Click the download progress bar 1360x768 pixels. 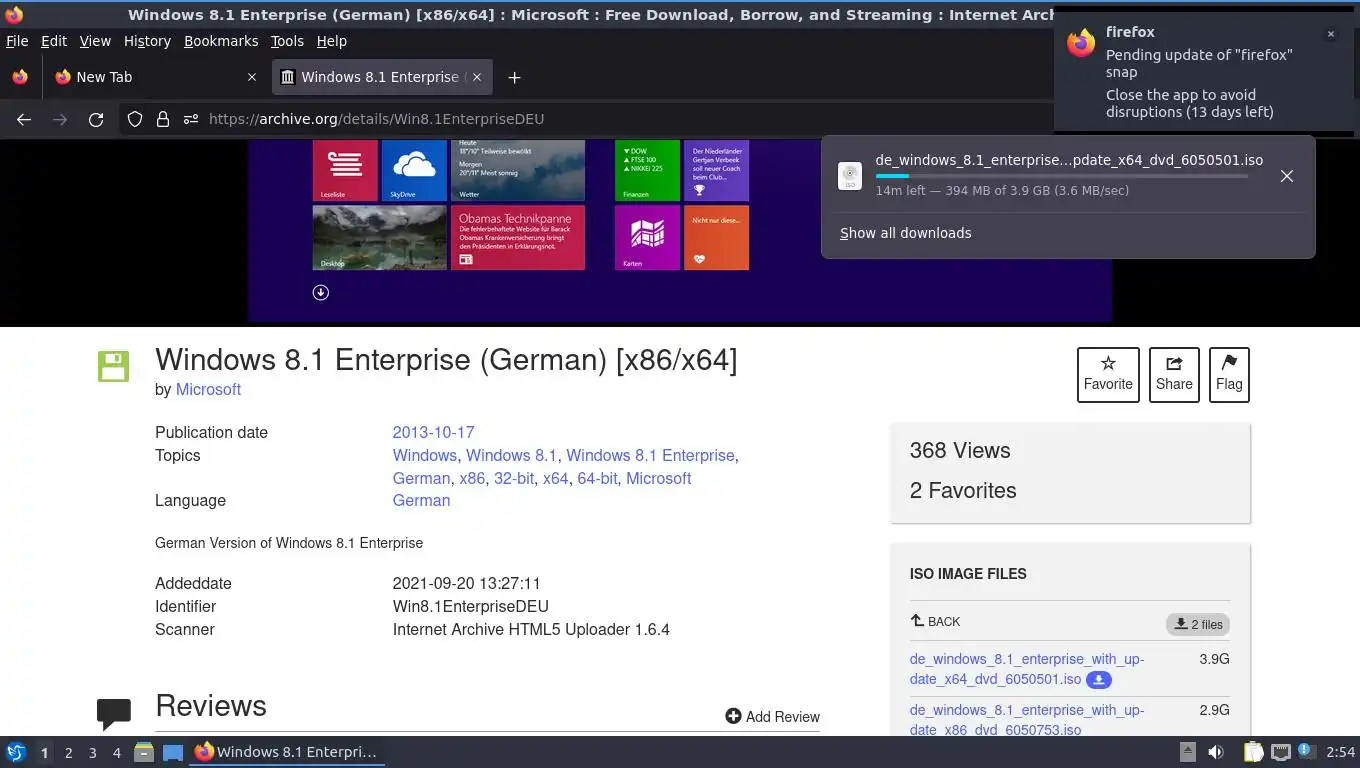(x=1062, y=176)
